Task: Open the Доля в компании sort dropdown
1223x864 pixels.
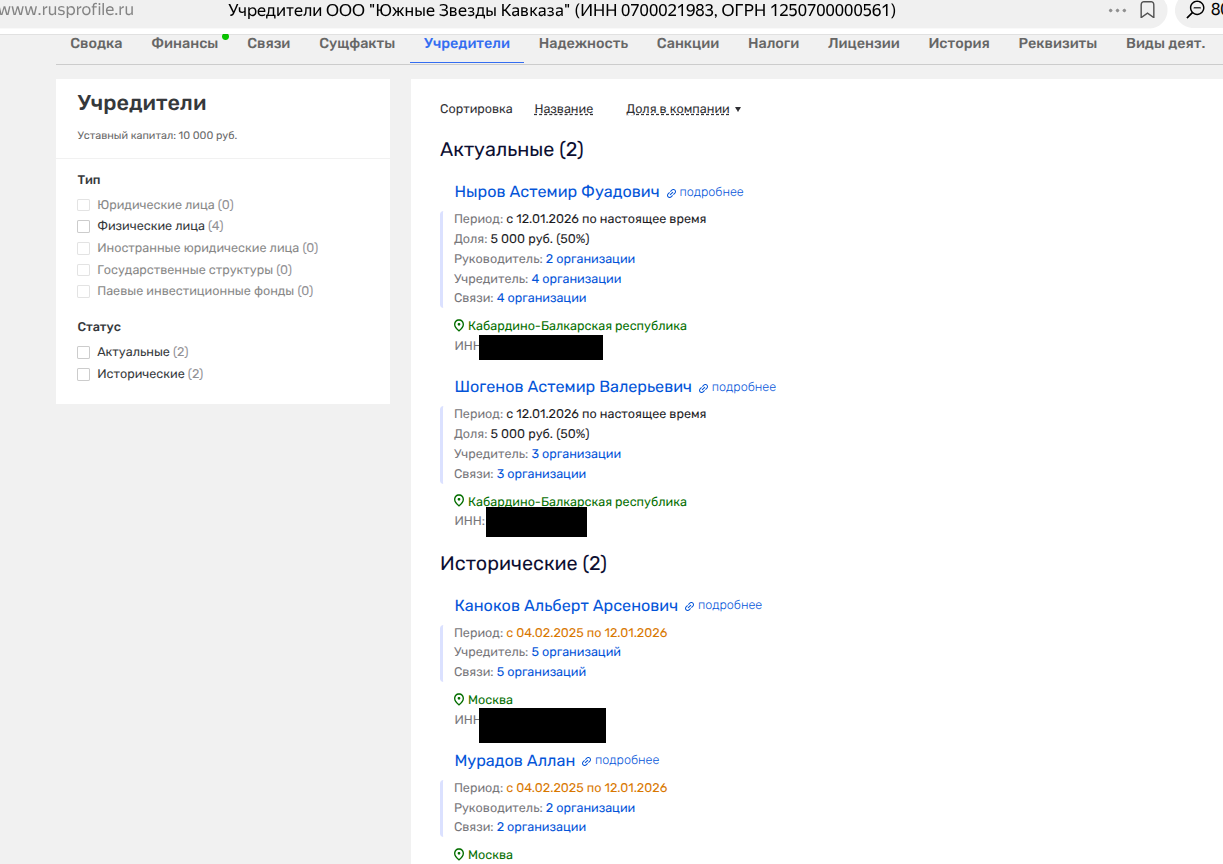Action: pyautogui.click(x=683, y=110)
